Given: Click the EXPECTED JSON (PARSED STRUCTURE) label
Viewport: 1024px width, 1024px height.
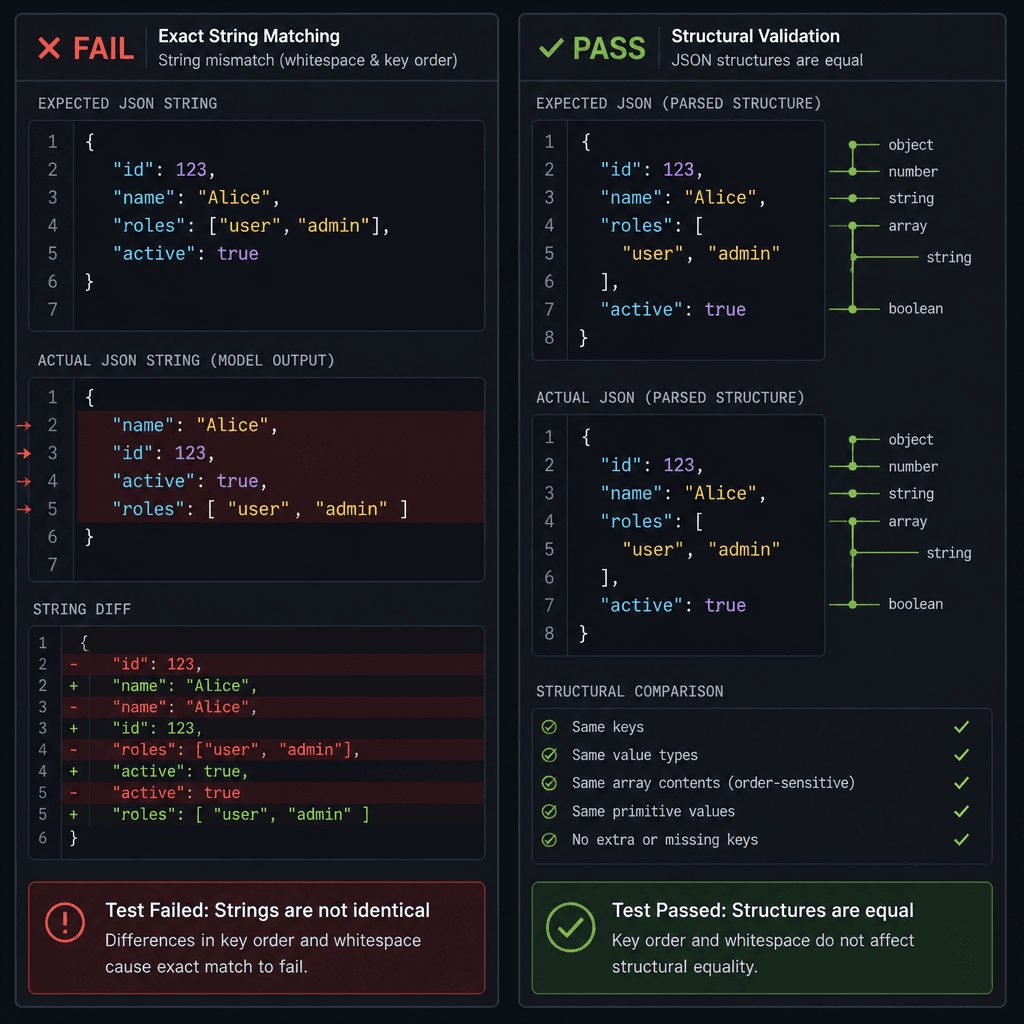Looking at the screenshot, I should pos(679,103).
